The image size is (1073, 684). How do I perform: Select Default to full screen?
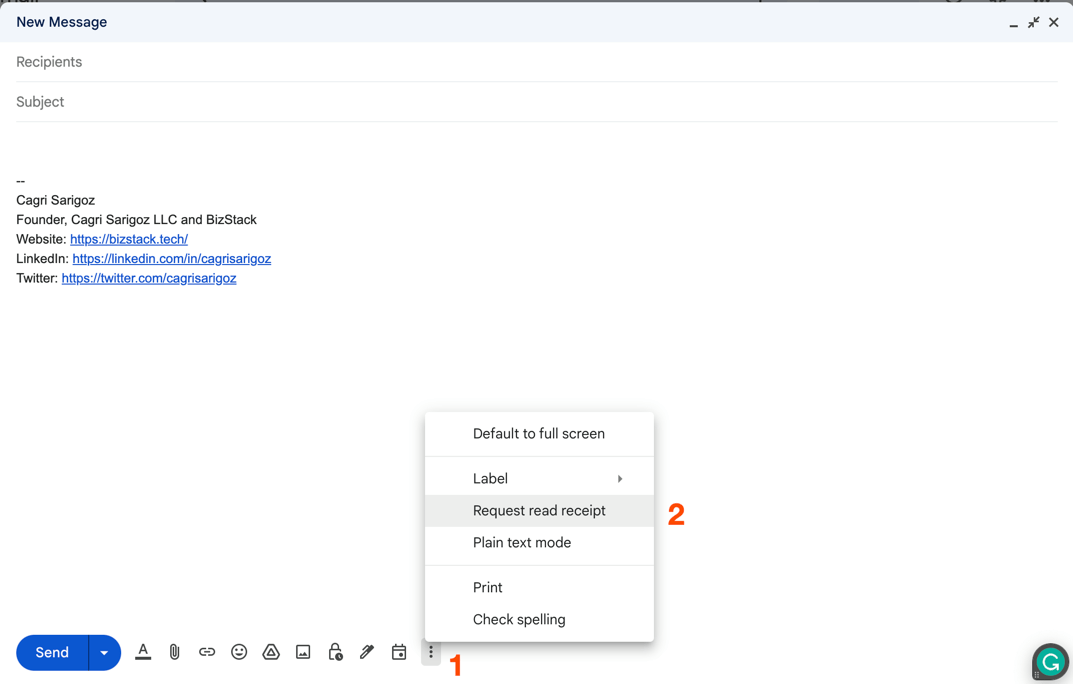(539, 433)
